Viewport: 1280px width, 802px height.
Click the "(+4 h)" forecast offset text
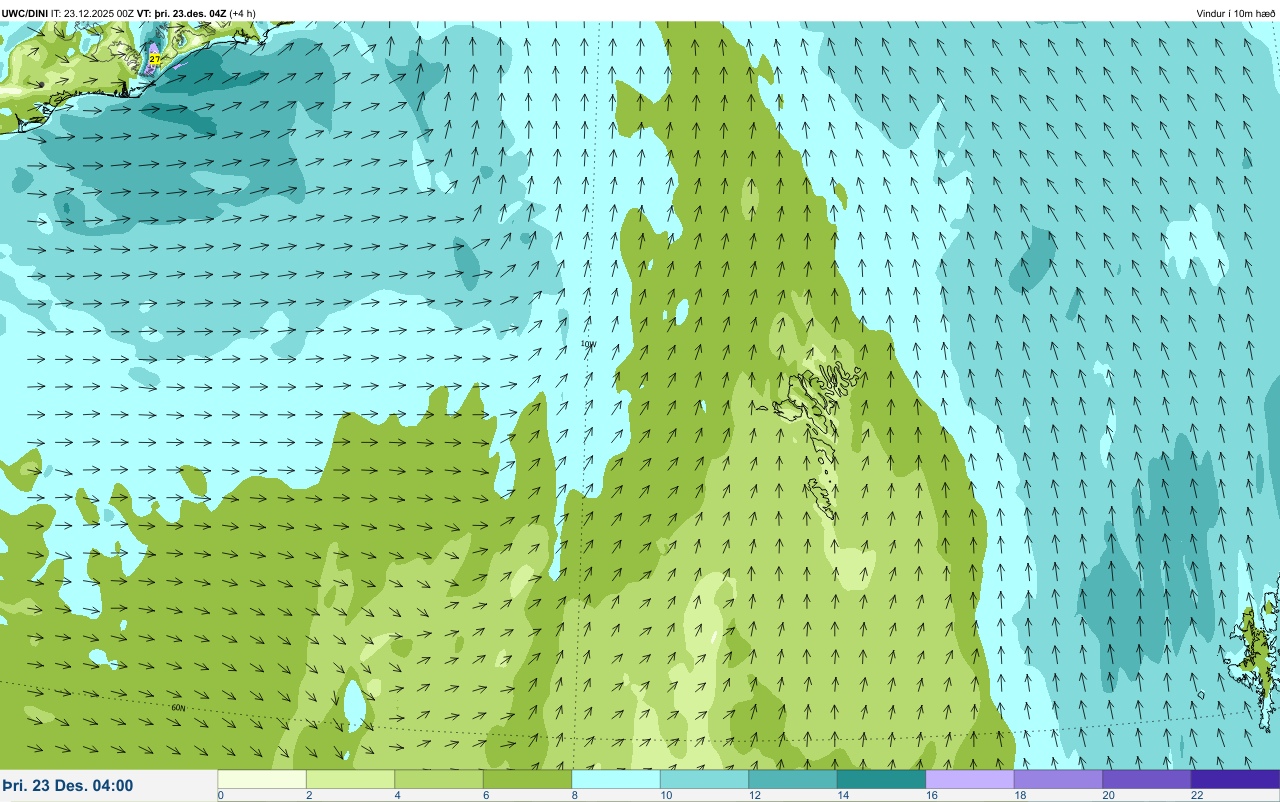(243, 13)
